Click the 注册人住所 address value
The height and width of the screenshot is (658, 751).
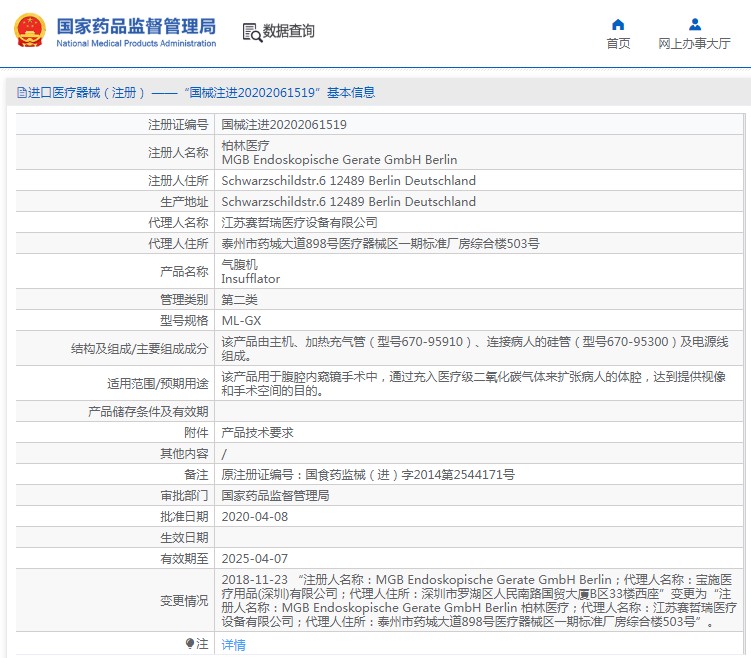348,181
